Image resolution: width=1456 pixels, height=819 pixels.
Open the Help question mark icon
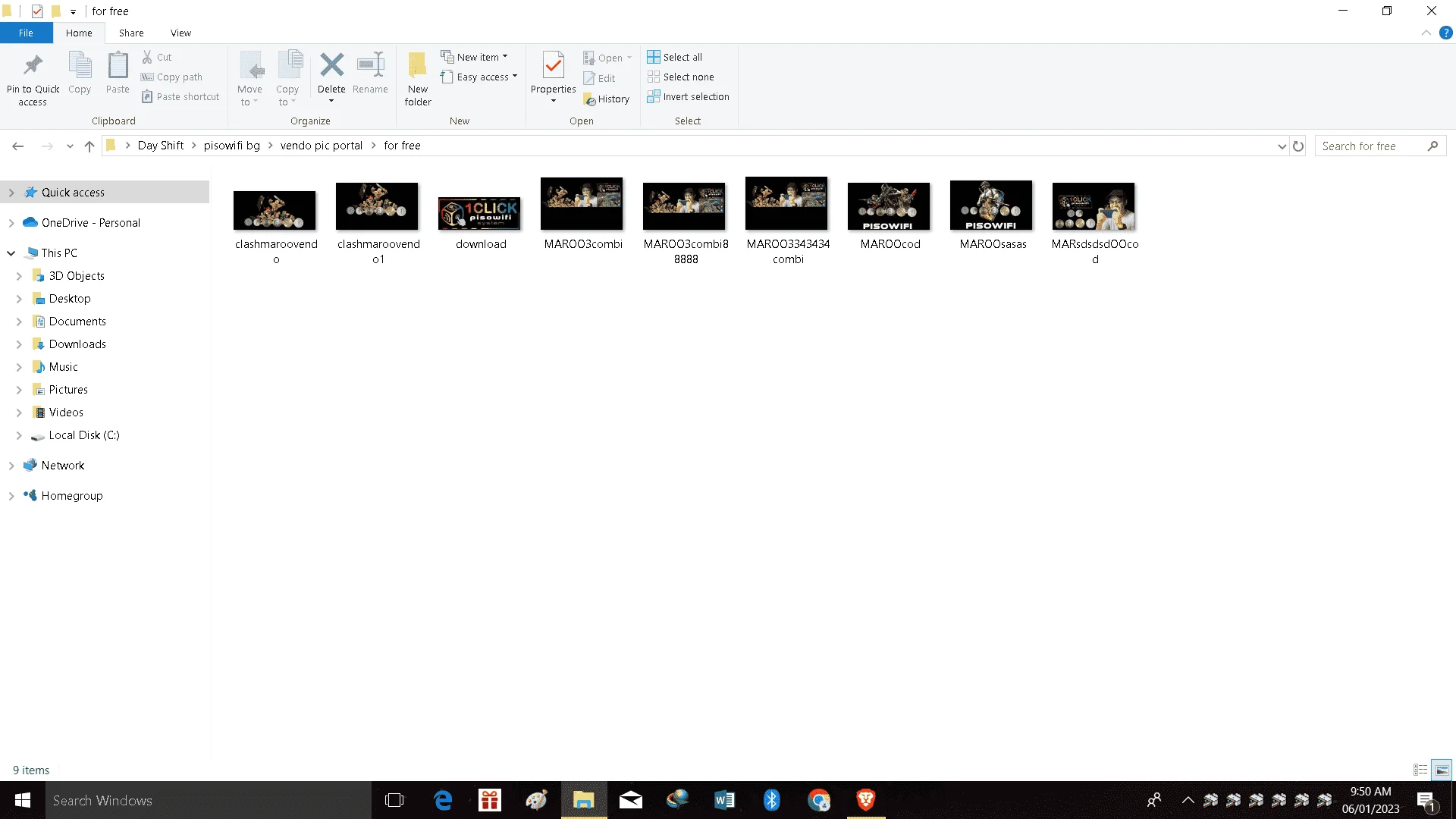[x=1445, y=33]
